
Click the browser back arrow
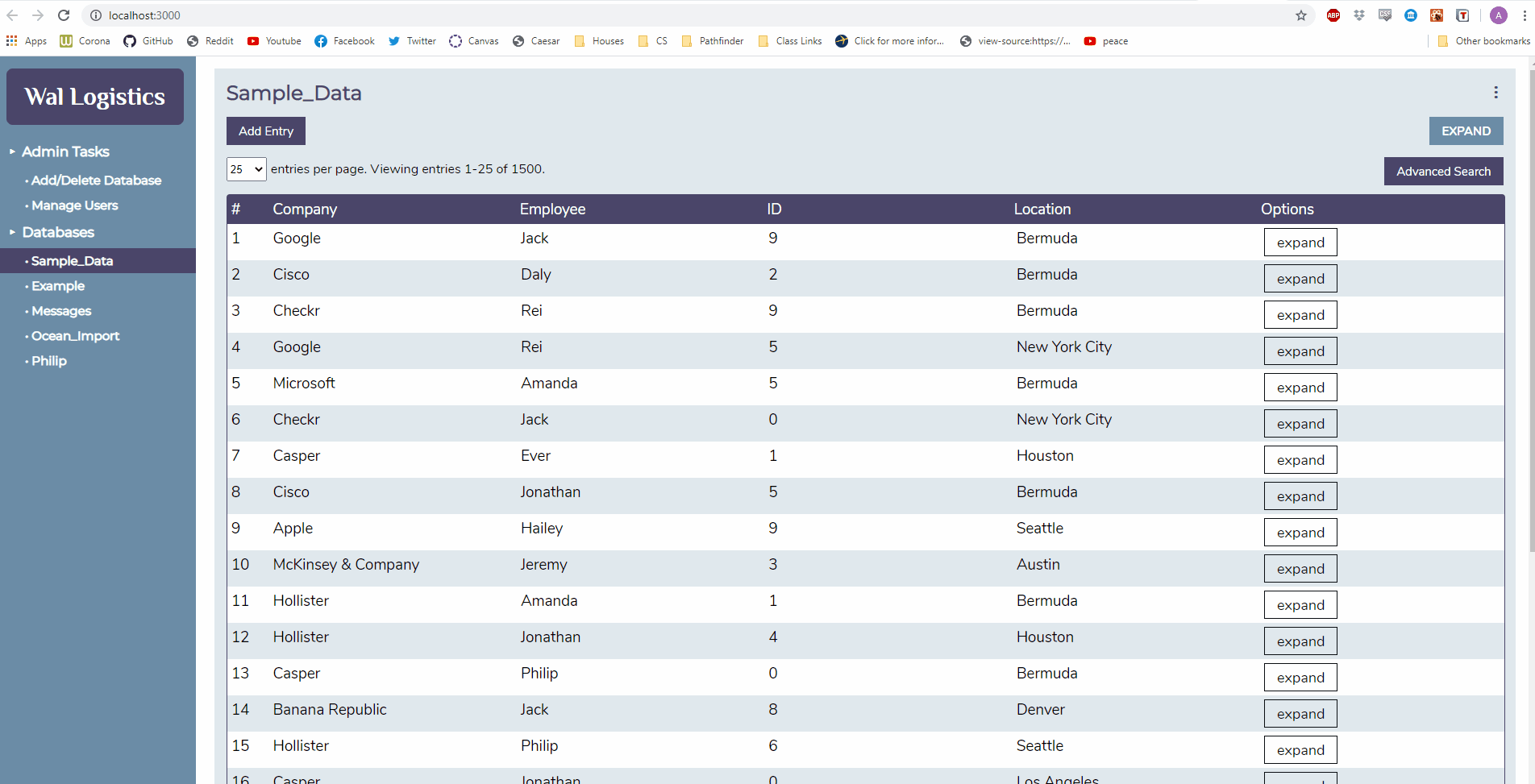[12, 15]
